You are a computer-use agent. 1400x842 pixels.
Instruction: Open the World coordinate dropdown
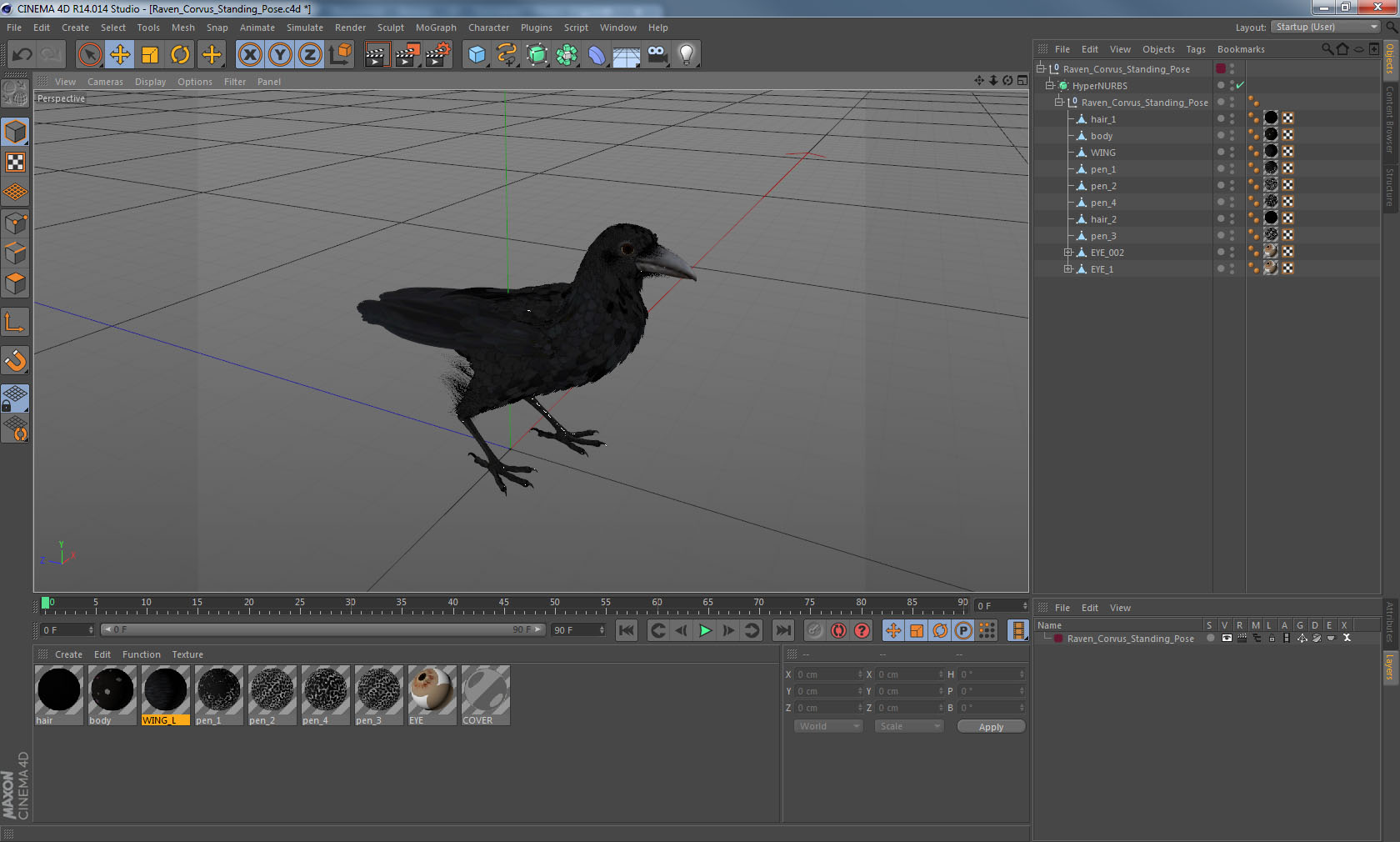(828, 726)
